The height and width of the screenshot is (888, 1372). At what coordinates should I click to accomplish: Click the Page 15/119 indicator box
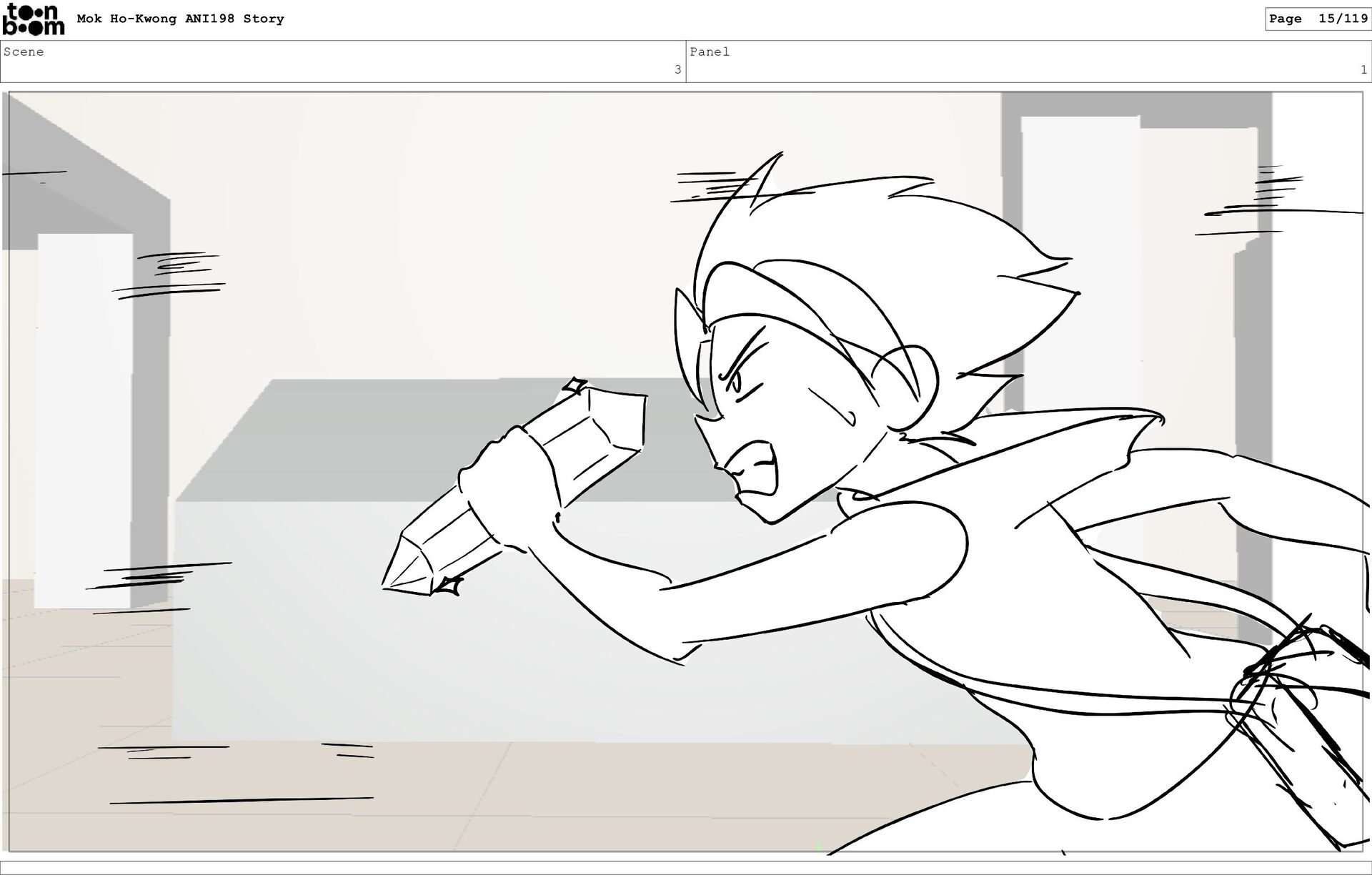coord(1318,19)
